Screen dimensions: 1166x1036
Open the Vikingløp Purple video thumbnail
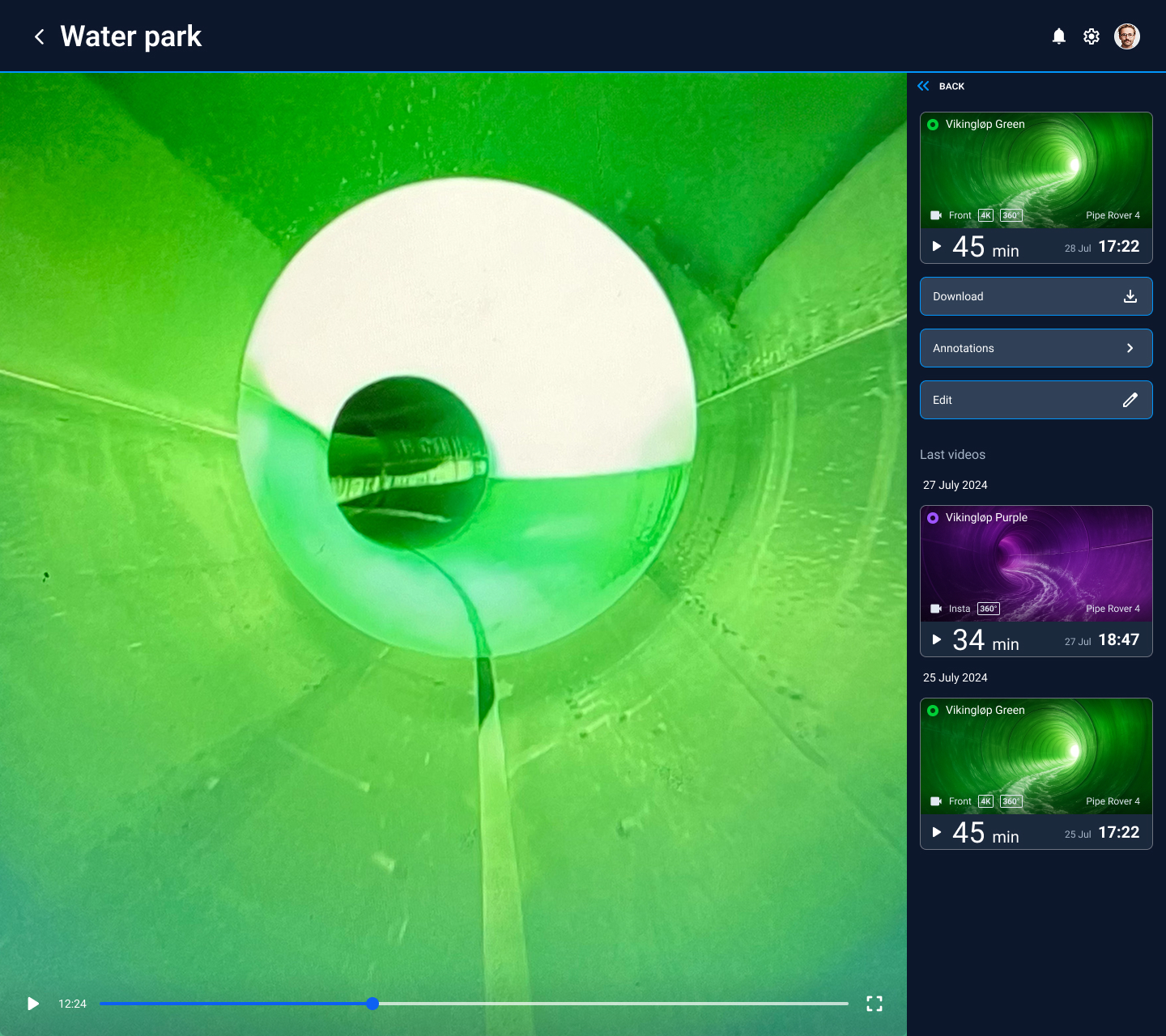pyautogui.click(x=1036, y=564)
